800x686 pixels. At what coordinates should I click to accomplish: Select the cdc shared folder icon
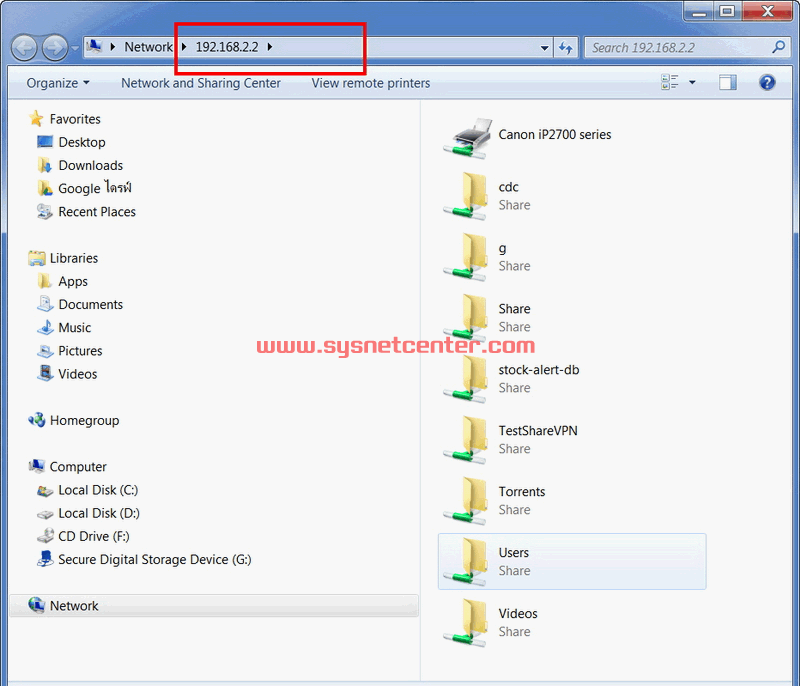tap(465, 196)
